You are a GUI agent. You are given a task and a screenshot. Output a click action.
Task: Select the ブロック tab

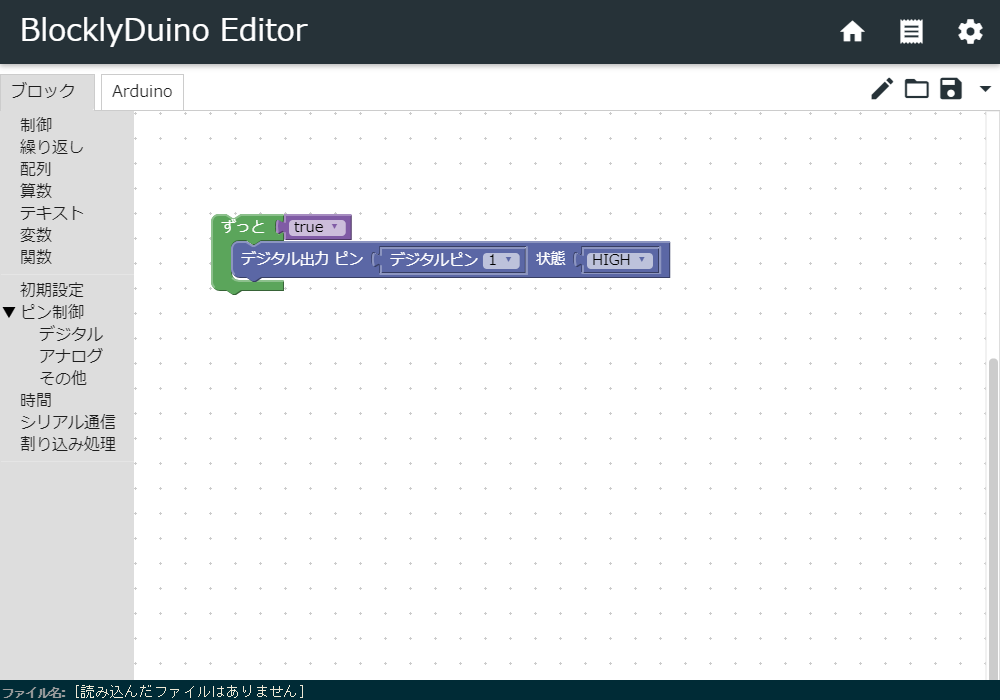(43, 91)
